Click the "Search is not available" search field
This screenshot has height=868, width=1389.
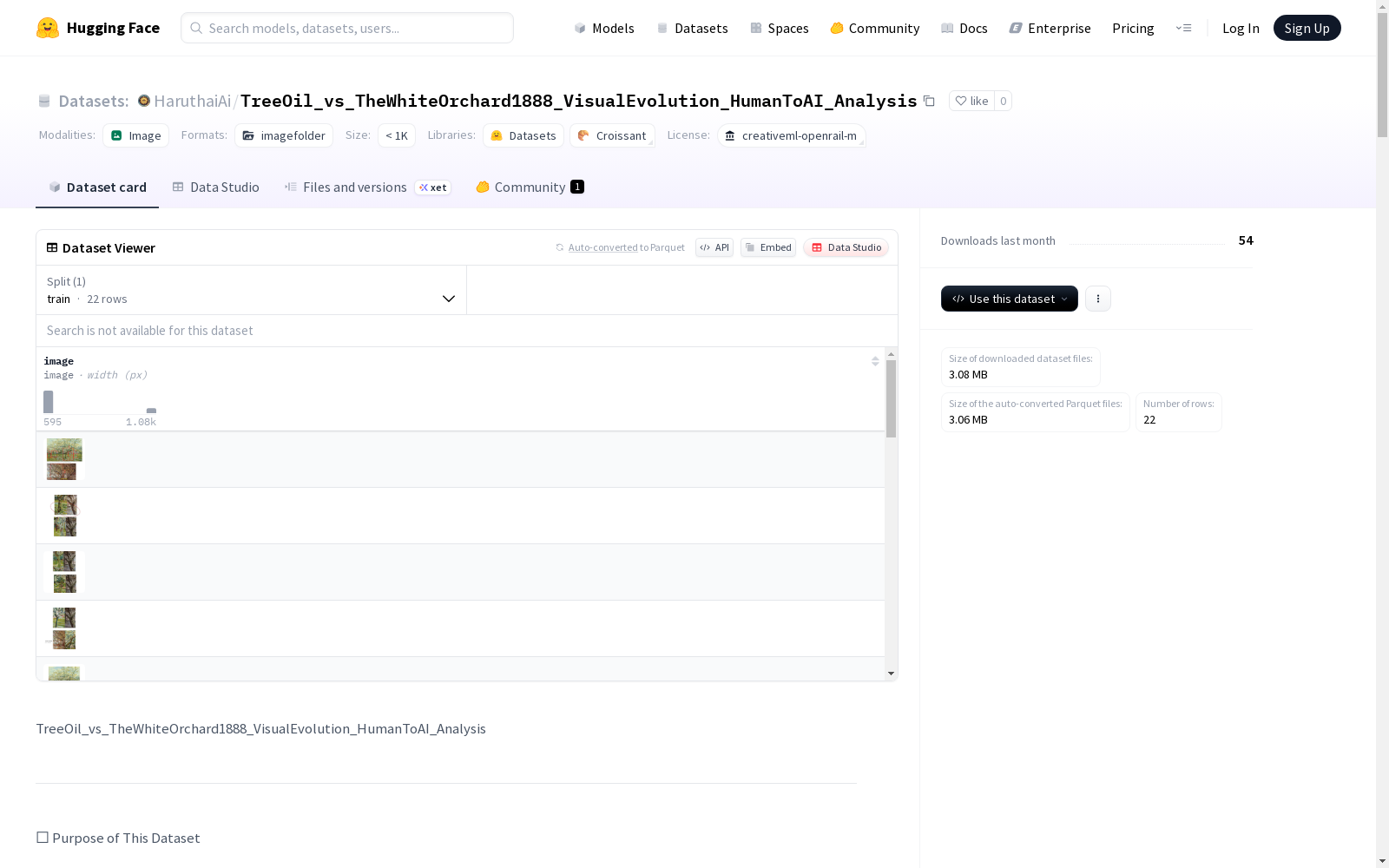[467, 331]
